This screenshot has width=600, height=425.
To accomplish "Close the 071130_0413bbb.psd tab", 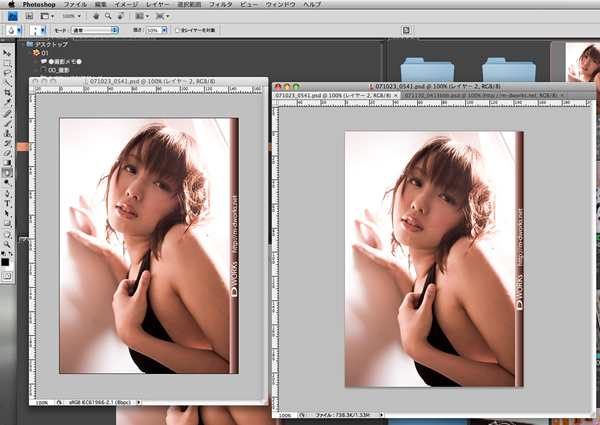I will 562,95.
